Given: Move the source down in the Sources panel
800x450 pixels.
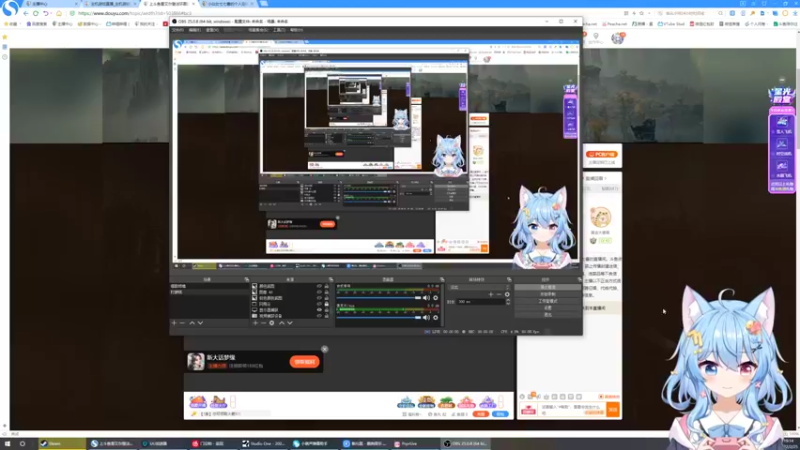Looking at the screenshot, I should 290,323.
